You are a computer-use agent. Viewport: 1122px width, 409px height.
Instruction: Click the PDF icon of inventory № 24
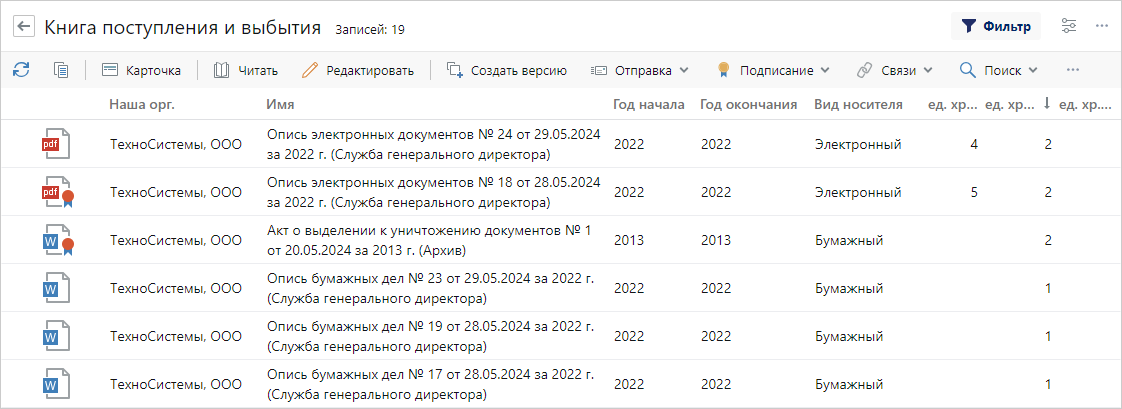pyautogui.click(x=54, y=144)
